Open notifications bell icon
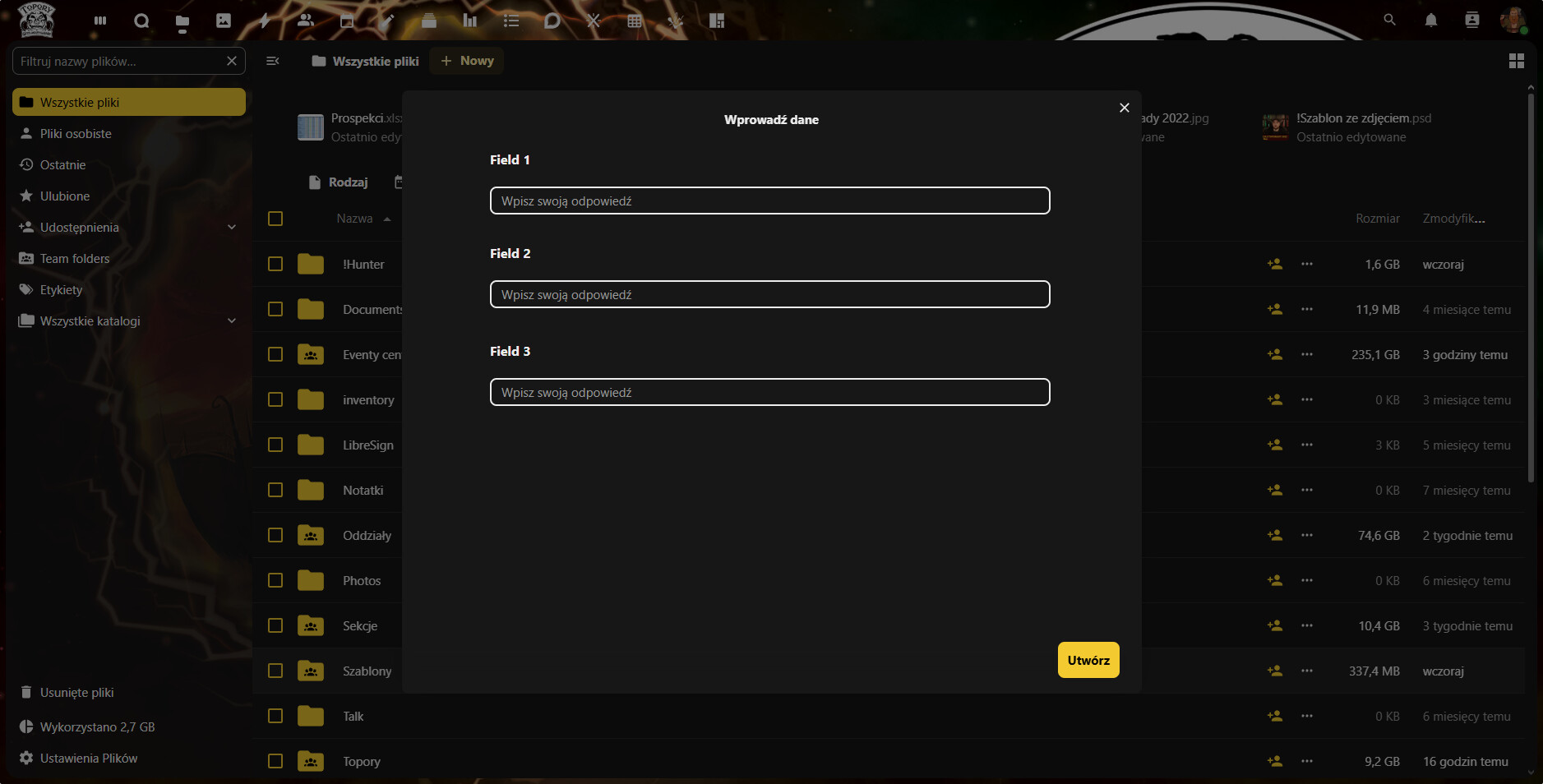 (x=1430, y=20)
